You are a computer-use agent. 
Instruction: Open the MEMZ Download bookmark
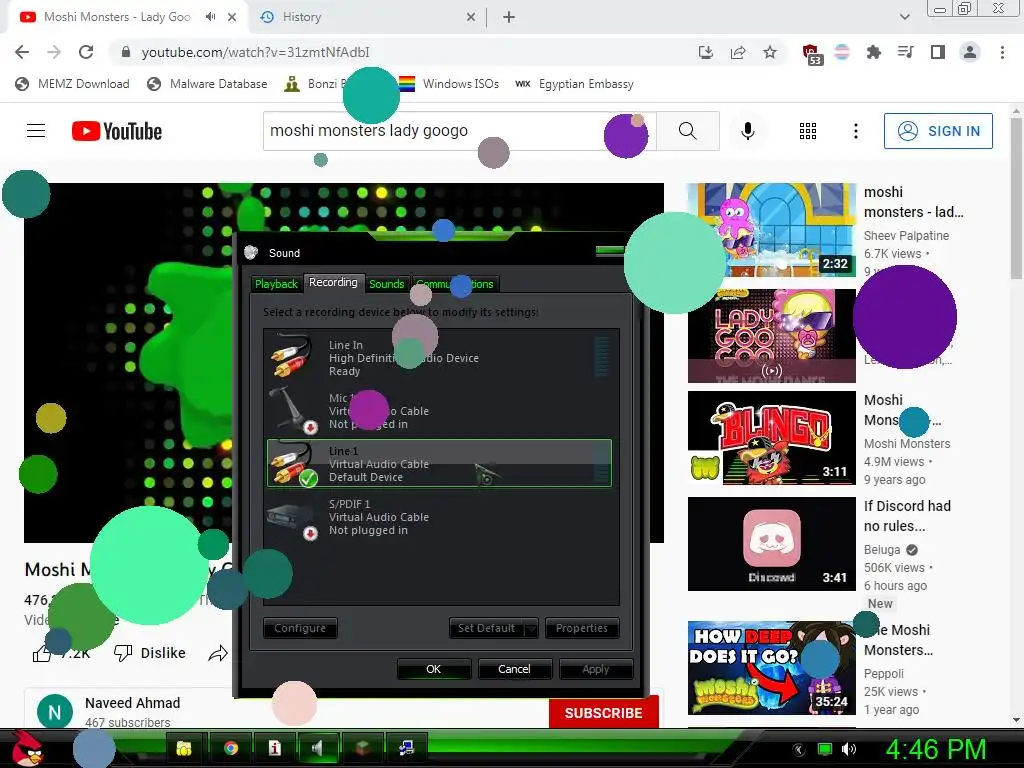[72, 84]
